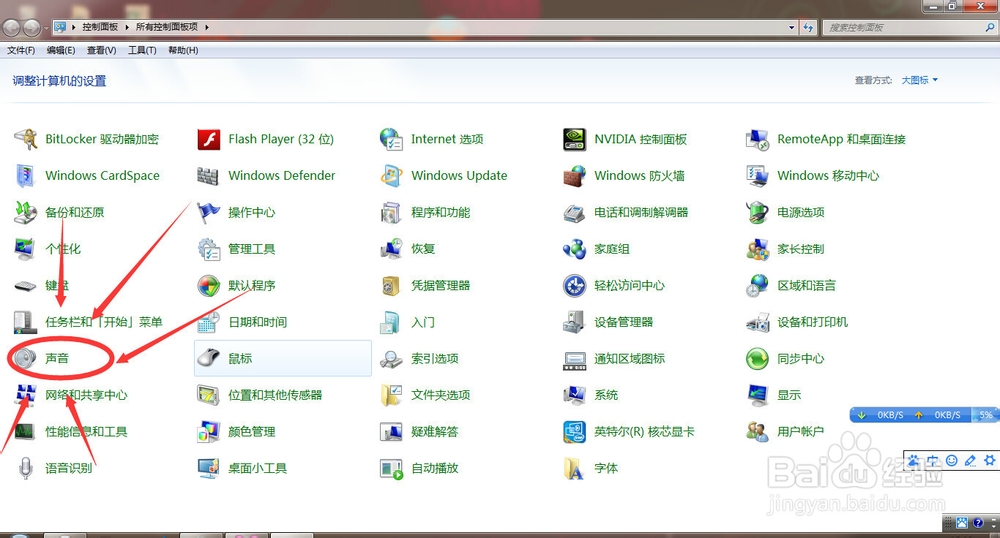Viewport: 1000px width, 538px height.
Task: Open the Windows CardSpace icon
Action: [26, 175]
